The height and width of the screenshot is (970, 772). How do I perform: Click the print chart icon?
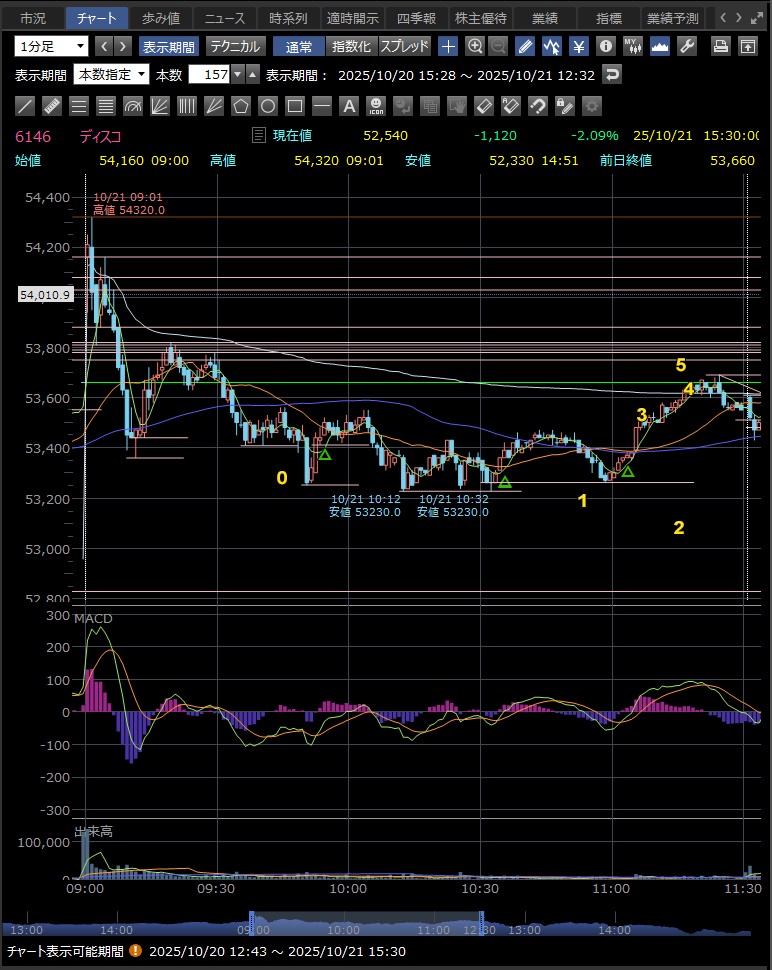point(720,46)
